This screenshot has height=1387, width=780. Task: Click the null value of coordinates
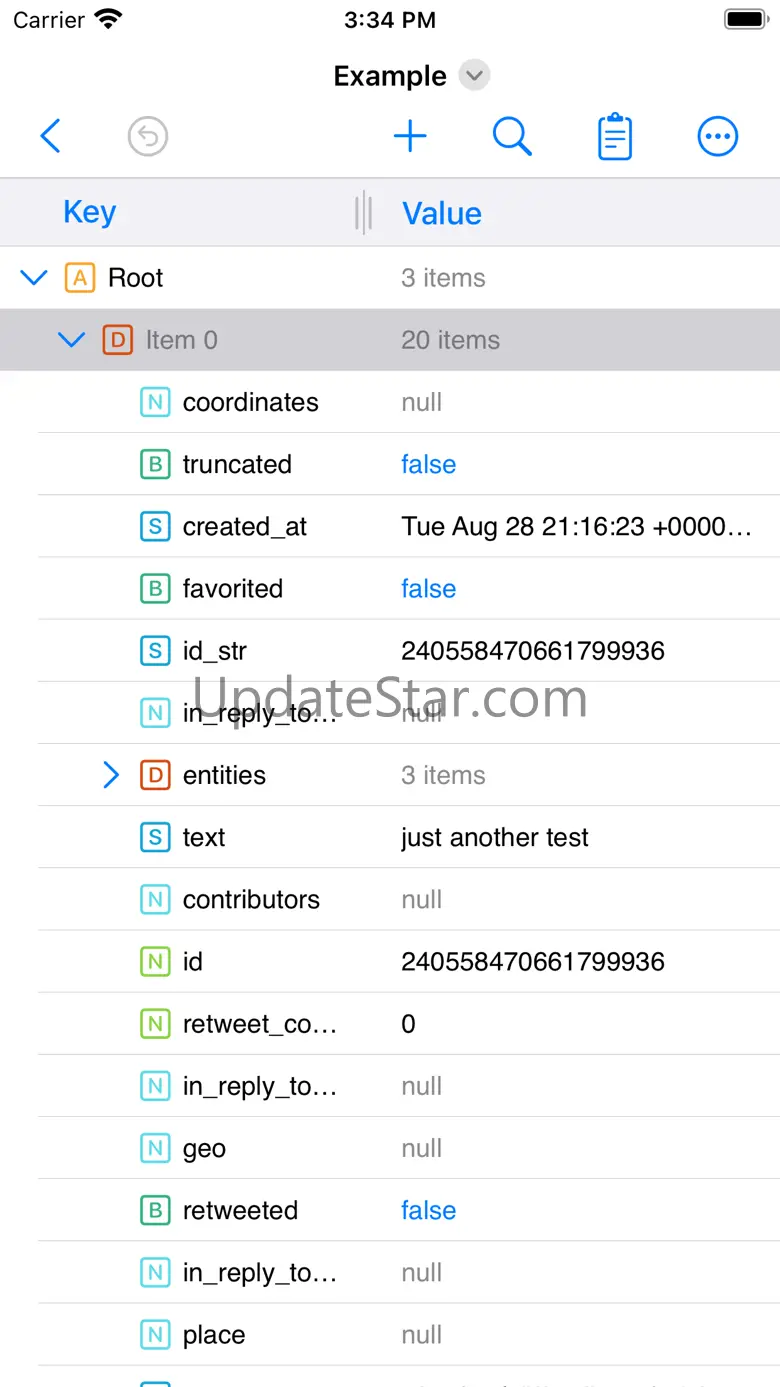421,402
